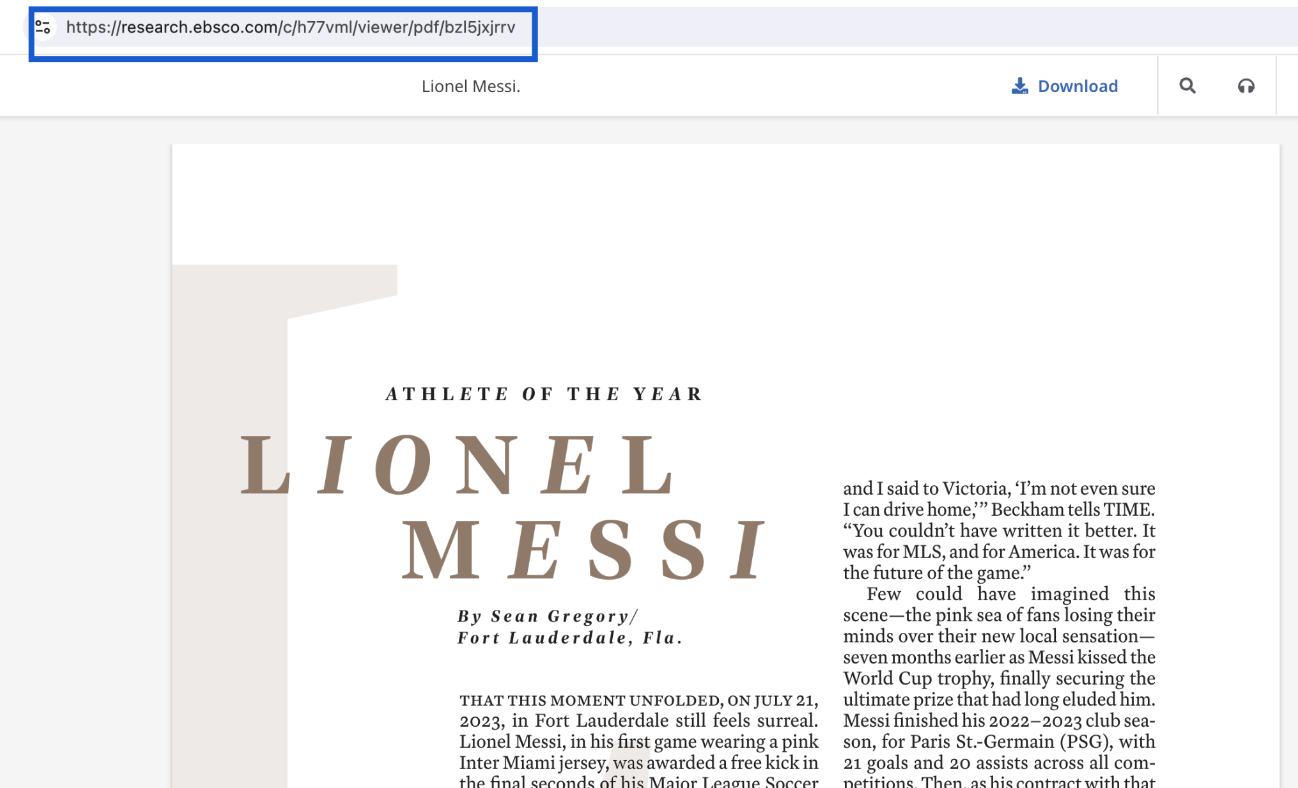Select the dateline "Fort Lauderdale, Fla."
This screenshot has width=1298, height=788.
tap(570, 638)
